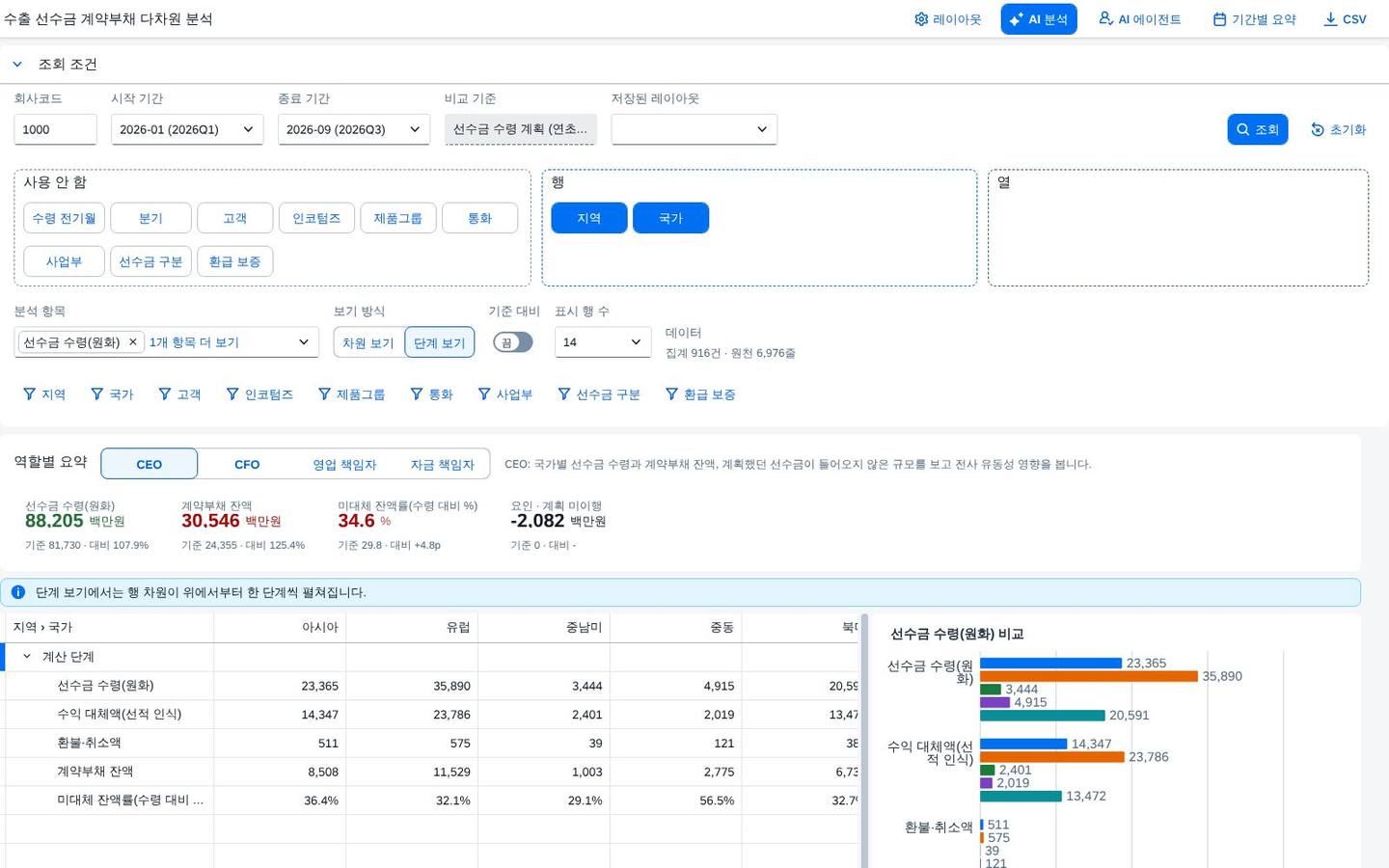The height and width of the screenshot is (868, 1389).
Task: Switch to 차원 보기 mode
Action: coord(368,342)
